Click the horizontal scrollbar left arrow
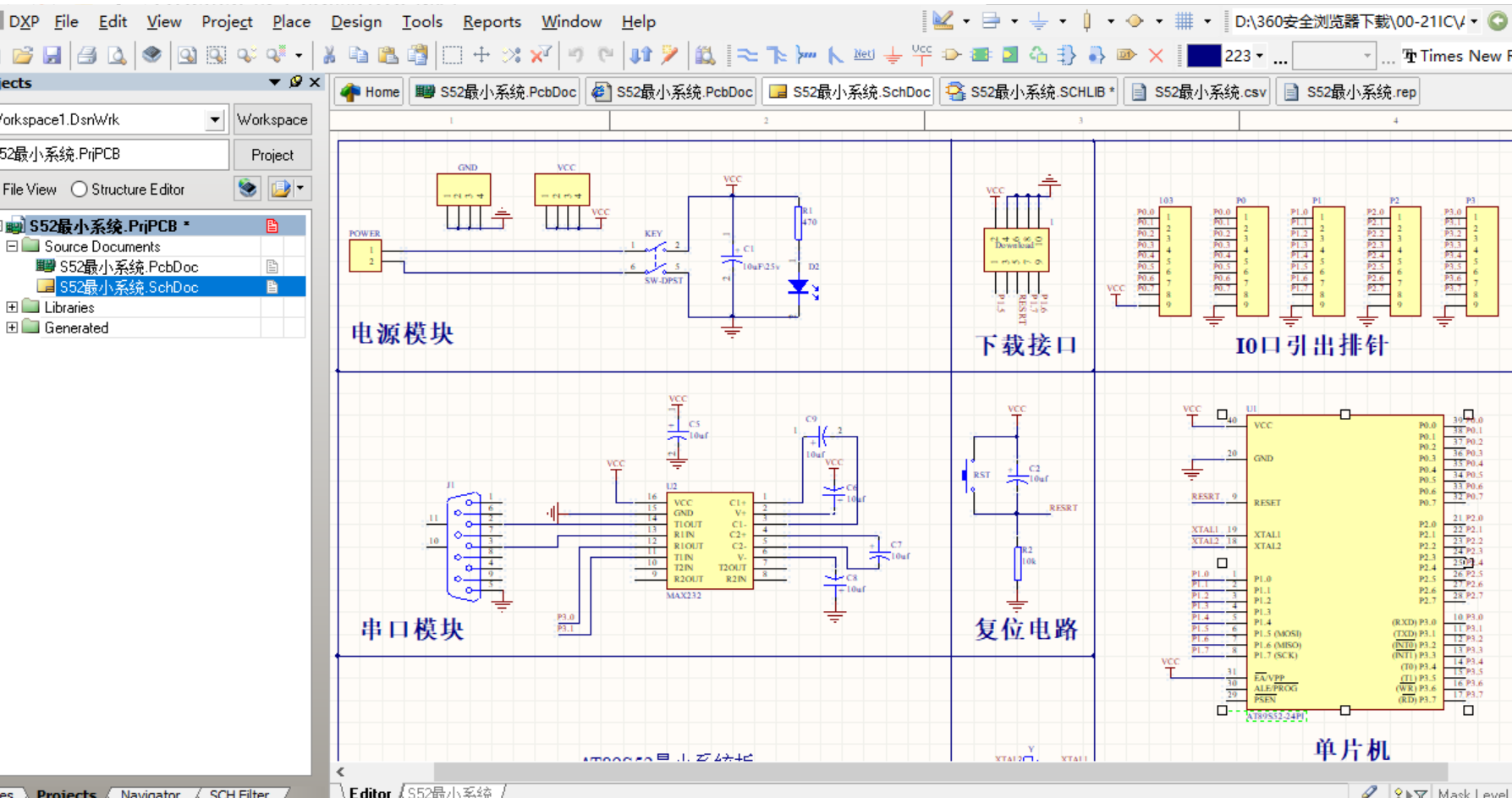This screenshot has width=1512, height=798. click(x=340, y=772)
